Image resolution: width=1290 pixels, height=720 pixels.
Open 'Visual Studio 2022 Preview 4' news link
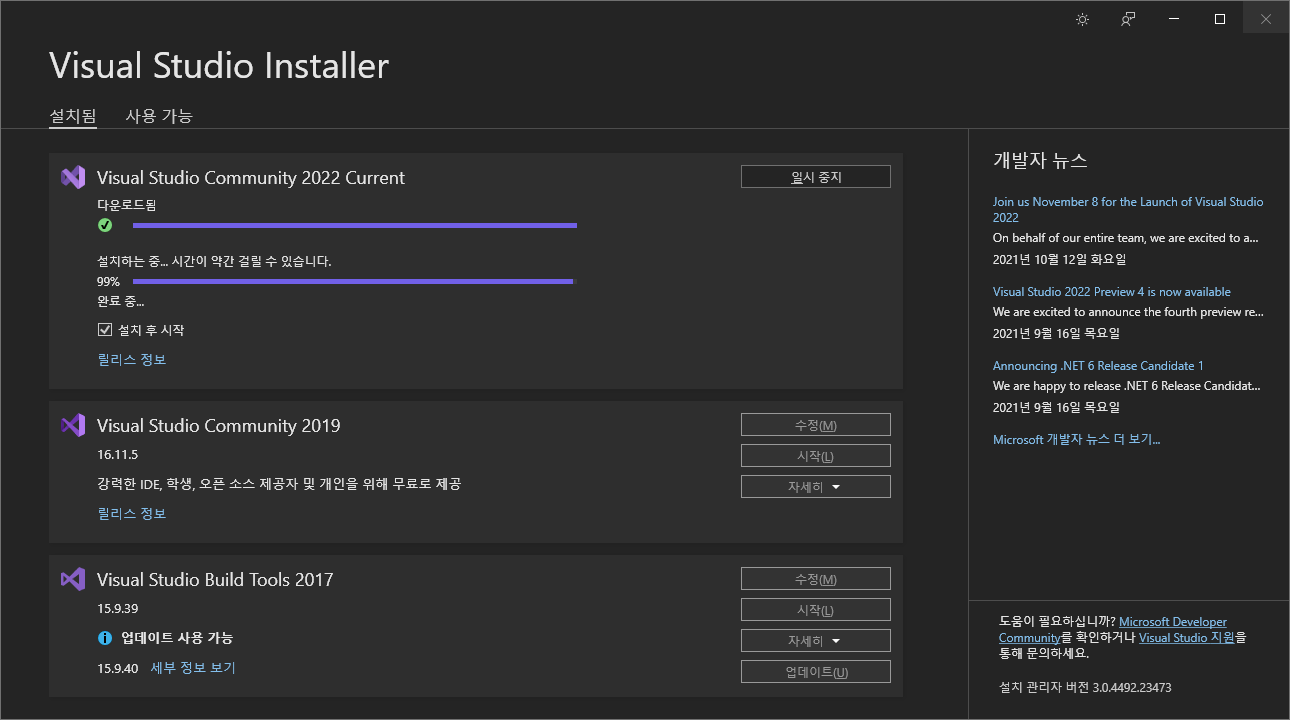1112,292
